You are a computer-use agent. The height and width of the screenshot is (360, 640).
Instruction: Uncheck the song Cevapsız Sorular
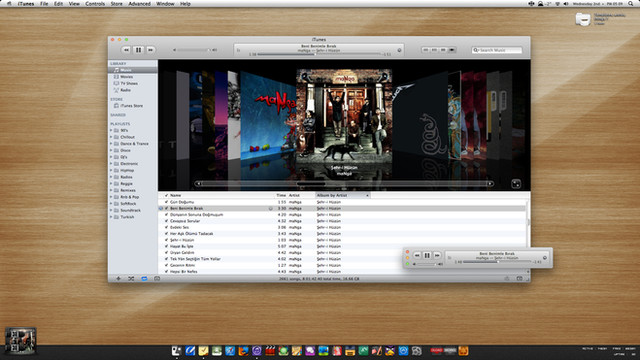tap(166, 221)
